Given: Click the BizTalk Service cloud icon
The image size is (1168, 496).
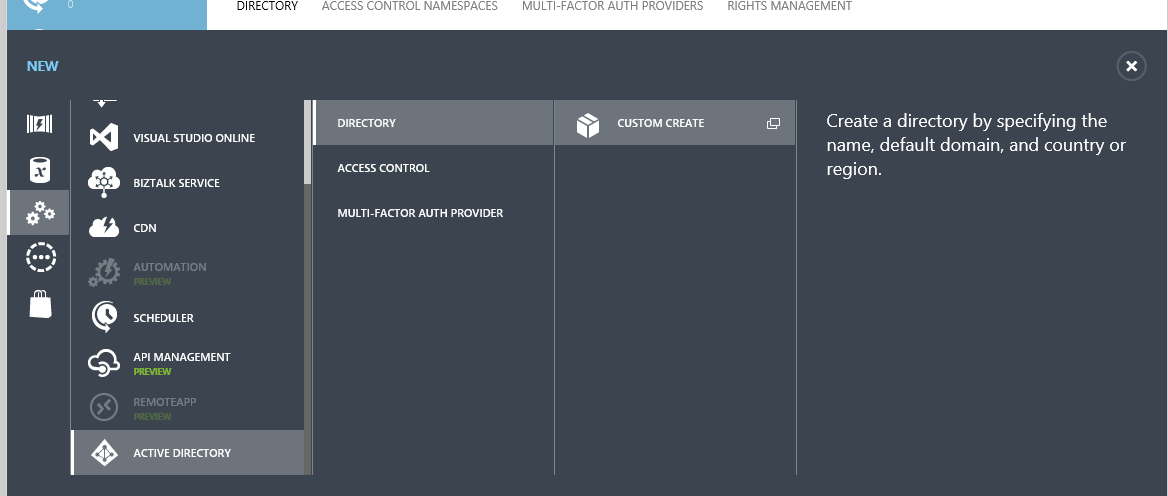Looking at the screenshot, I should click(104, 182).
